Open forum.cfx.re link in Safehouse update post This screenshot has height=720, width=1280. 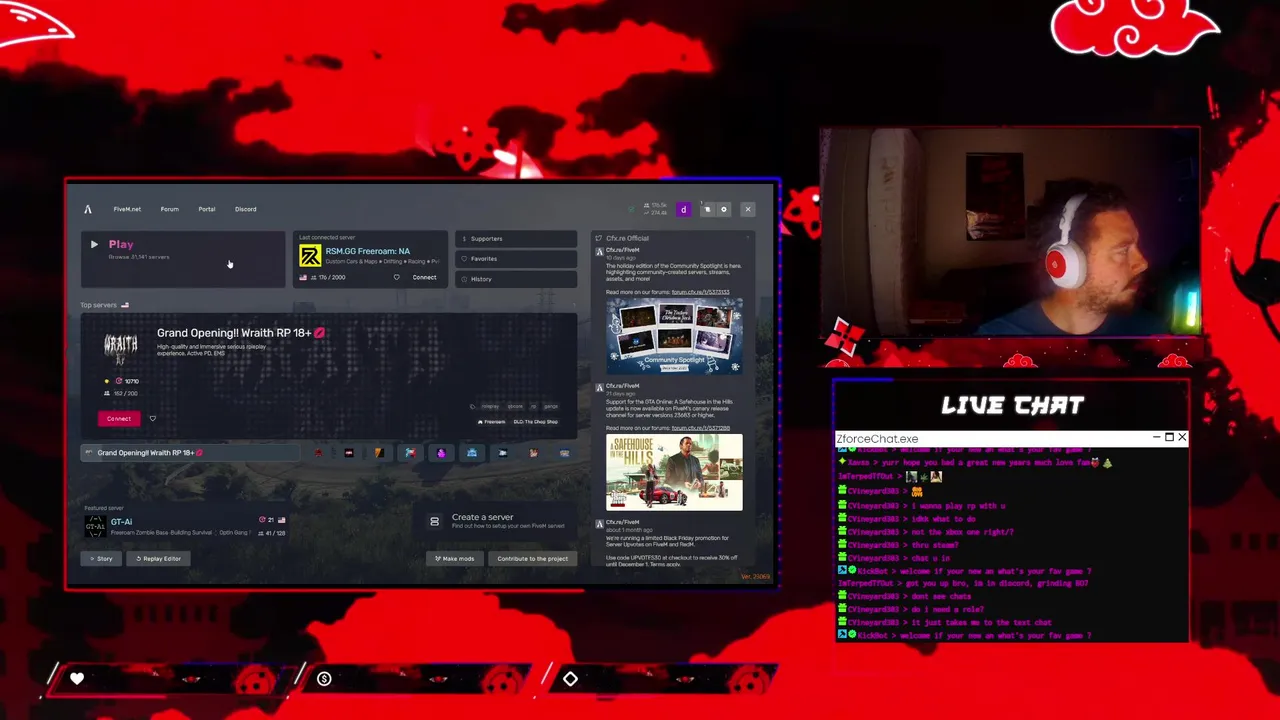(700, 428)
